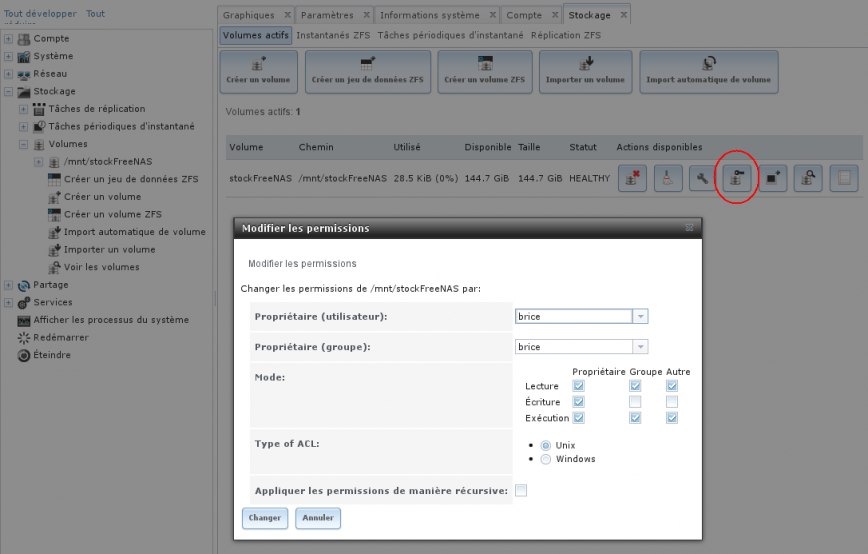This screenshot has width=868, height=554.
Task: Open the Instantanés ZFS sub-tab
Action: coord(333,35)
